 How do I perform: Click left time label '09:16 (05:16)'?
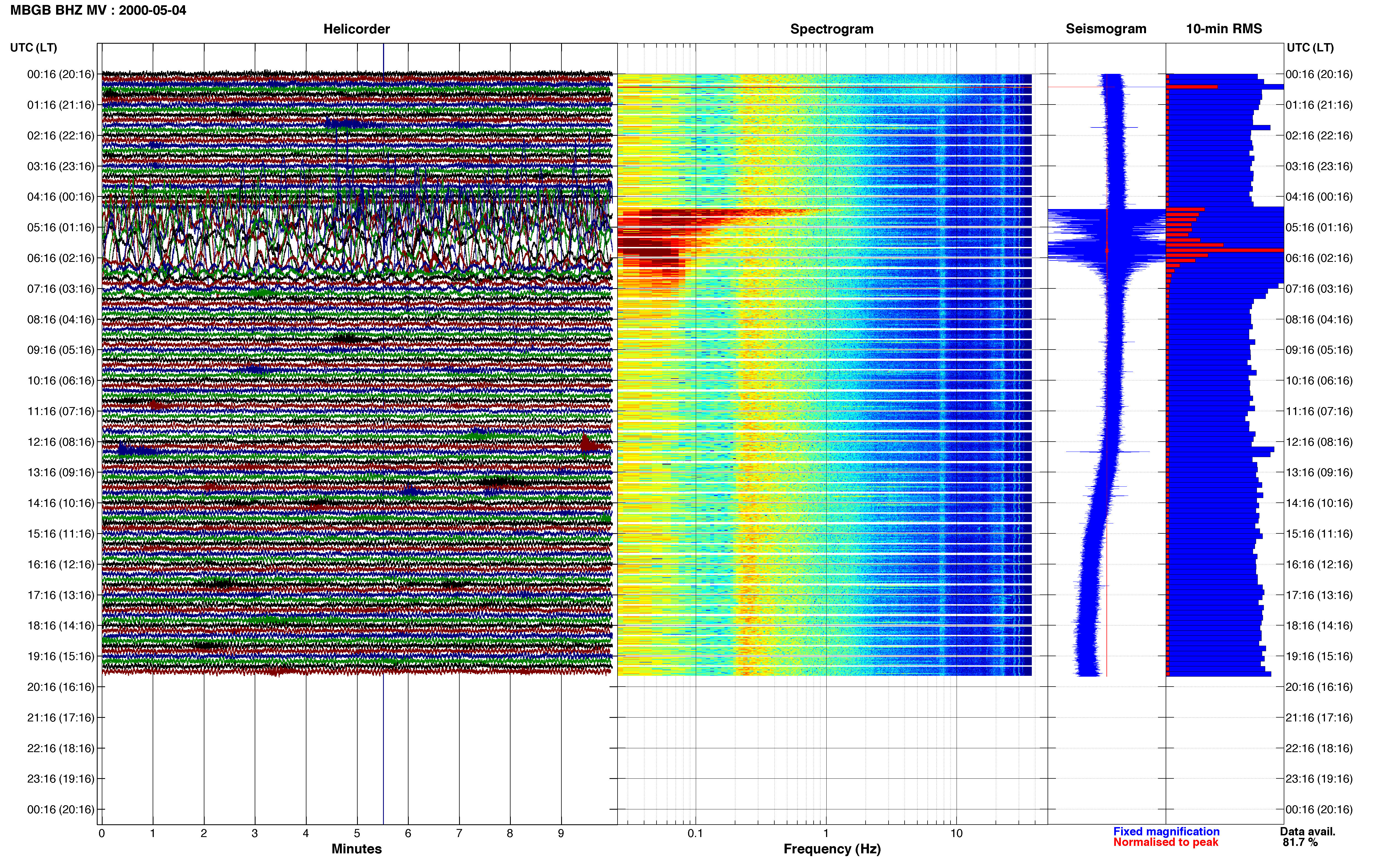pyautogui.click(x=60, y=350)
